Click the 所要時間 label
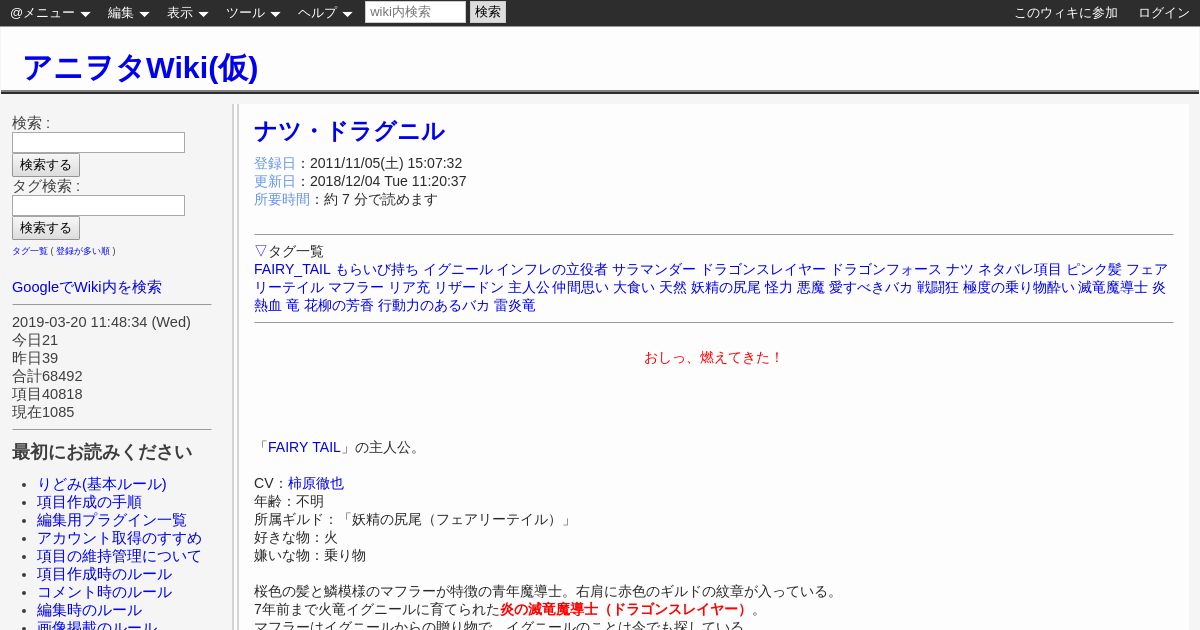Viewport: 1200px width, 630px height. pyautogui.click(x=282, y=199)
